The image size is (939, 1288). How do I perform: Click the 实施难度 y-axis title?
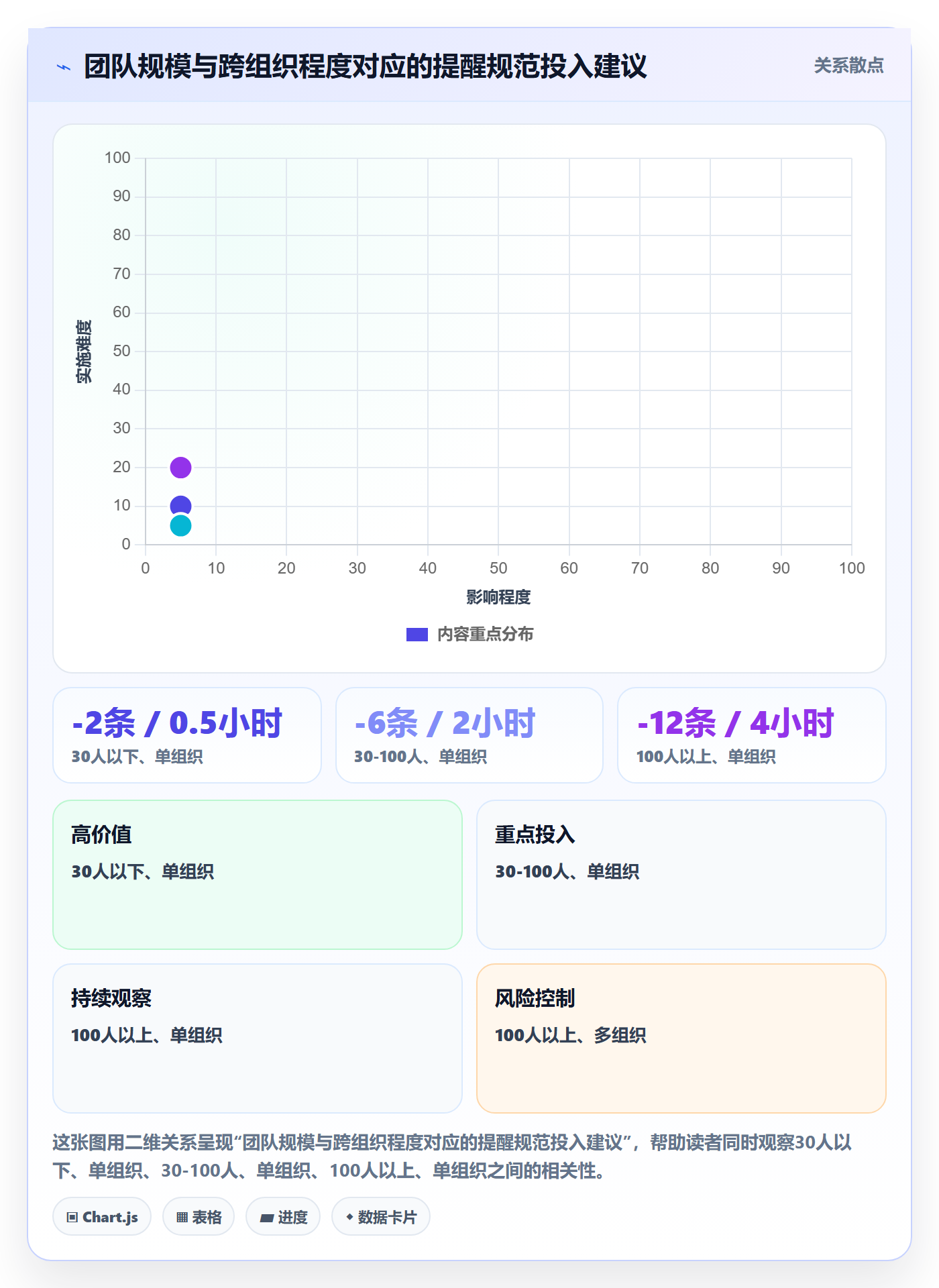(x=84, y=352)
